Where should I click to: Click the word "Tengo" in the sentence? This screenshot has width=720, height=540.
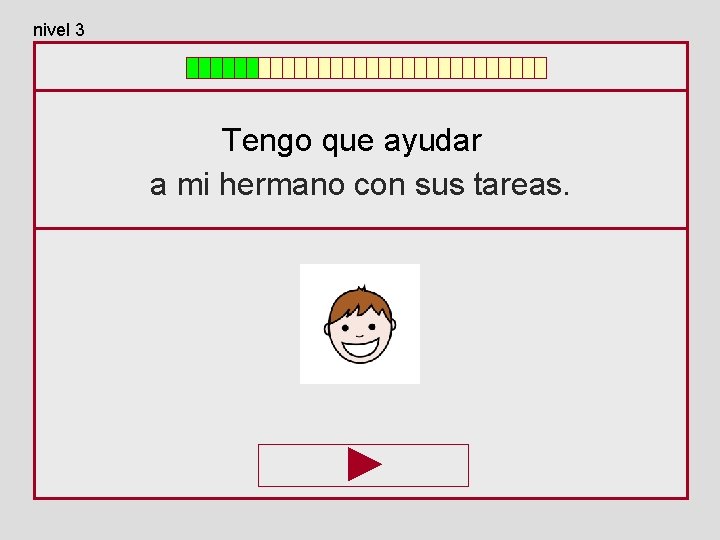[x=267, y=141]
